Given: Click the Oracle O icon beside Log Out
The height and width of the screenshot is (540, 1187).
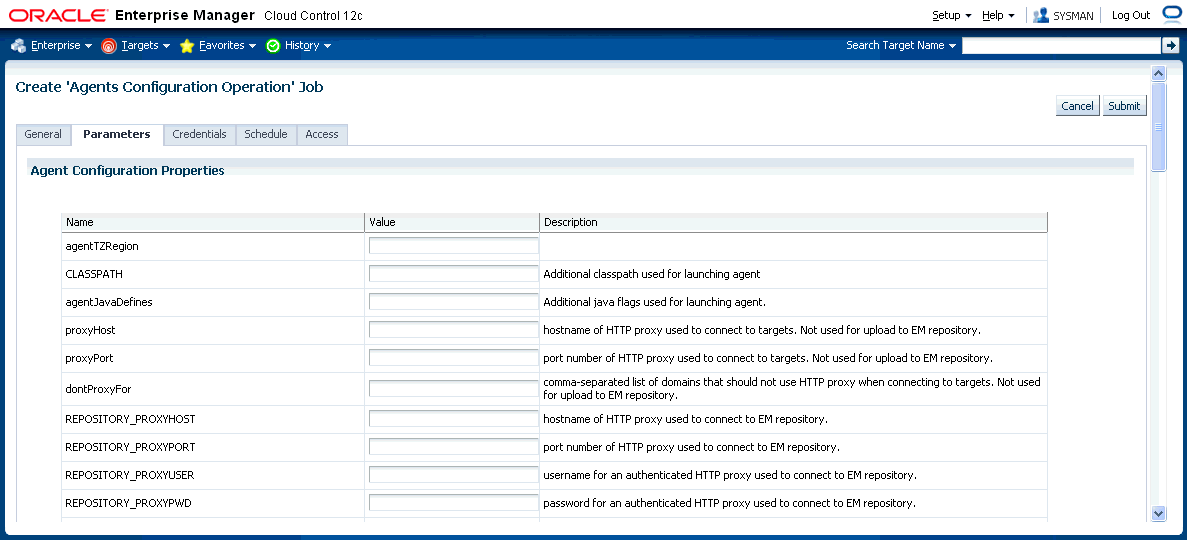Looking at the screenshot, I should (1171, 14).
